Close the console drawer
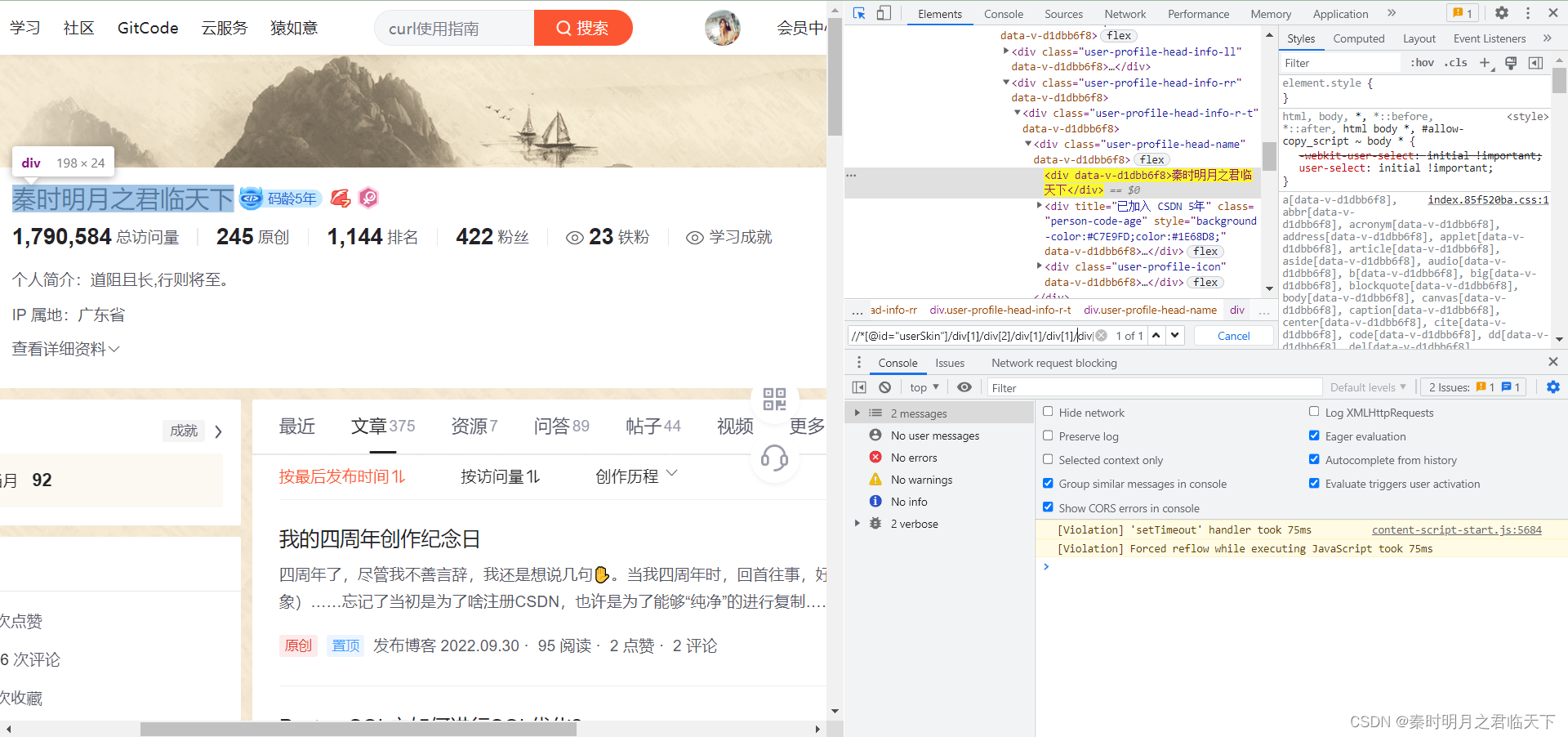This screenshot has height=737, width=1568. coord(1552,362)
